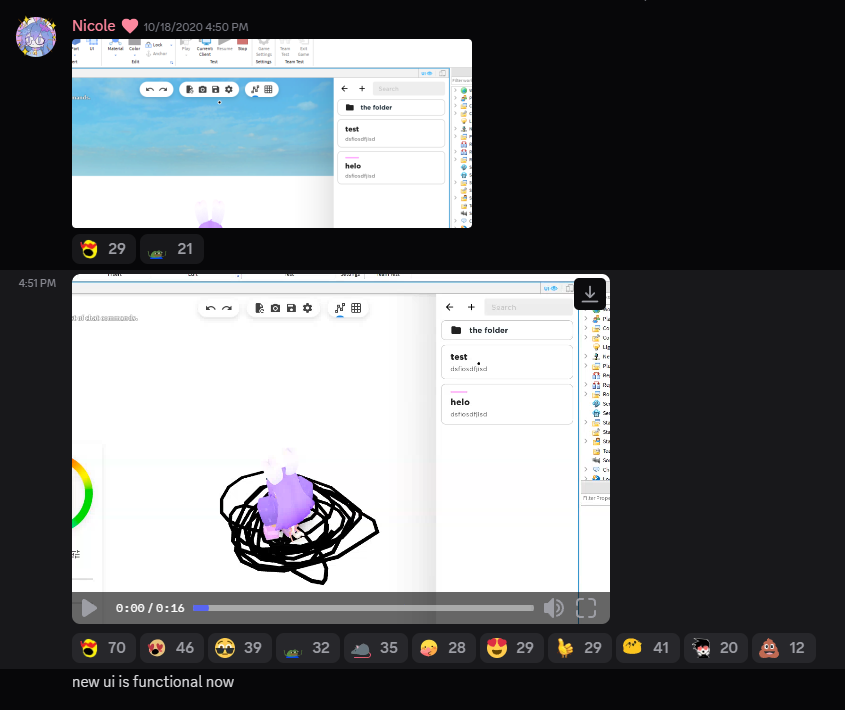Toggle the sunglasses emoji reaction with count 39
The image size is (845, 710).
239,648
